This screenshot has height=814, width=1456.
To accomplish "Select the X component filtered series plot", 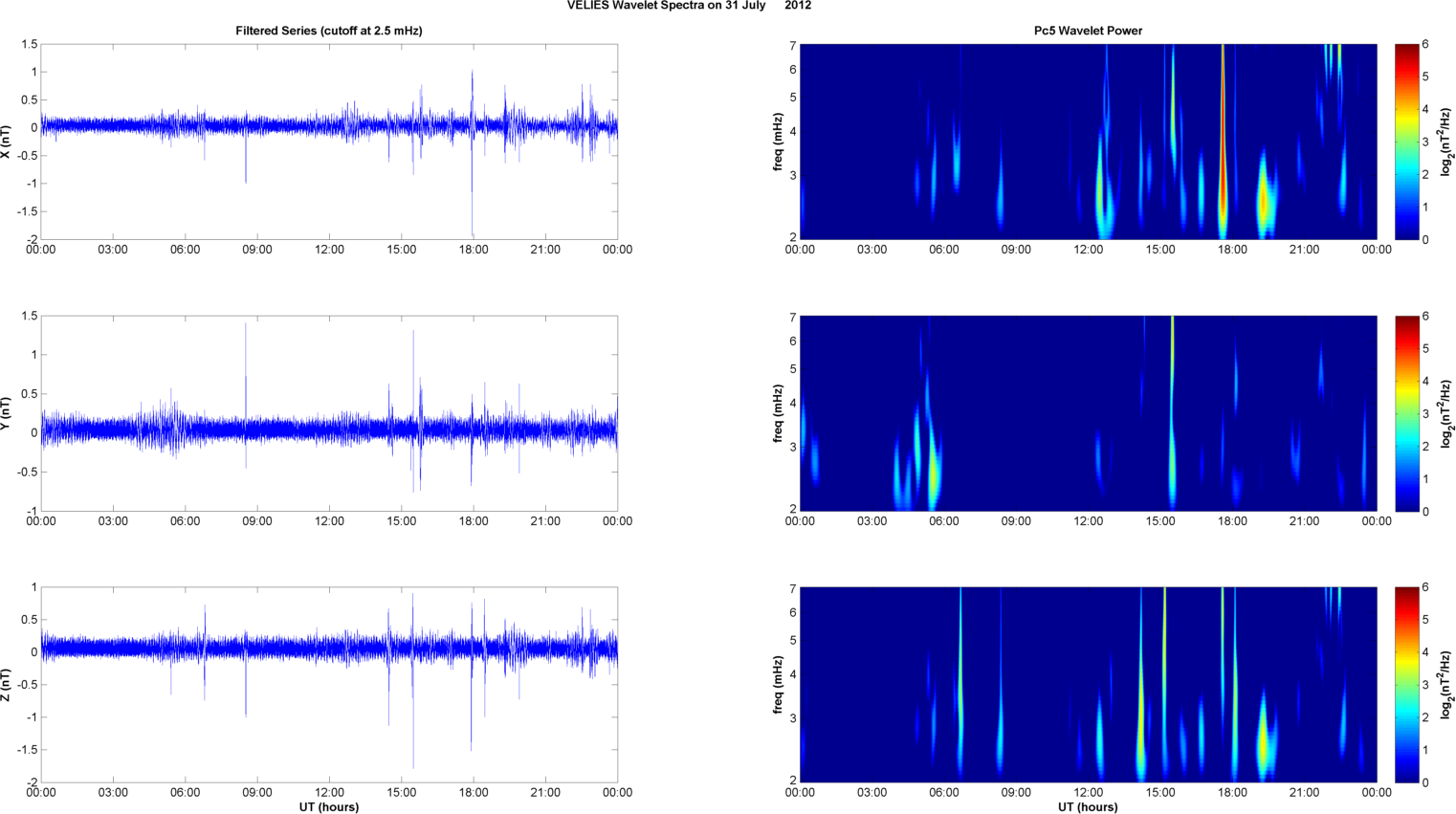I will [x=329, y=142].
